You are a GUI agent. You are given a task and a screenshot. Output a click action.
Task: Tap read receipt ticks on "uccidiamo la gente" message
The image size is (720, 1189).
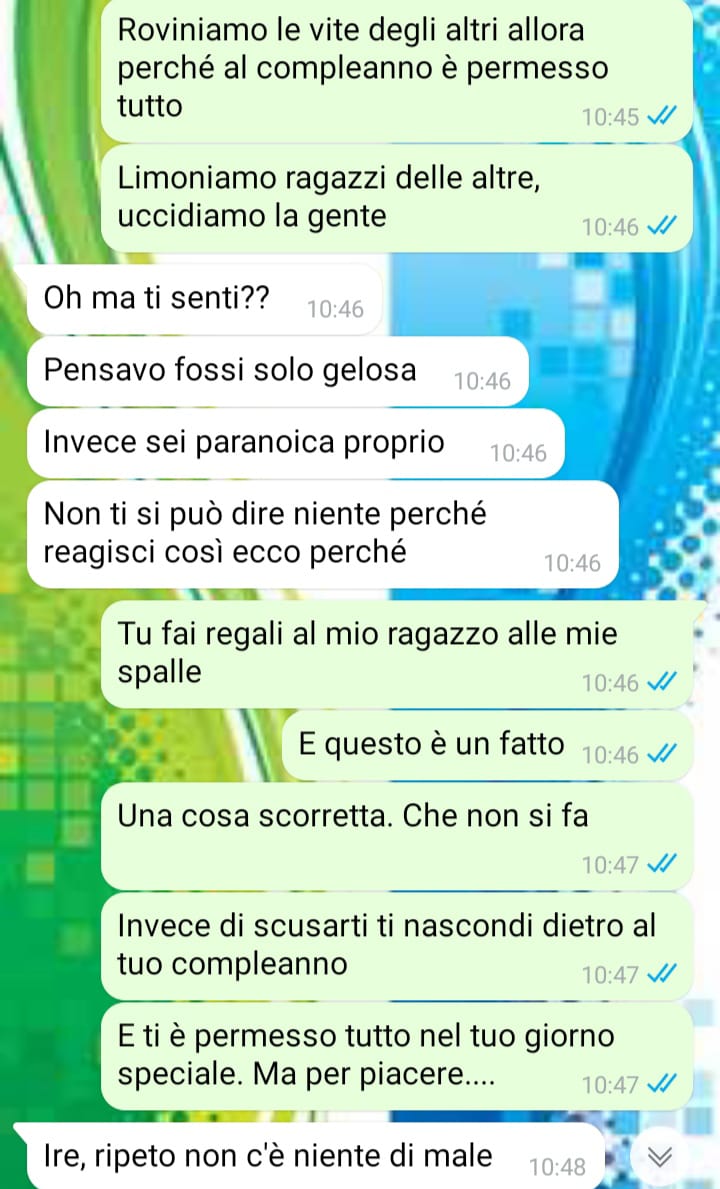click(x=662, y=226)
